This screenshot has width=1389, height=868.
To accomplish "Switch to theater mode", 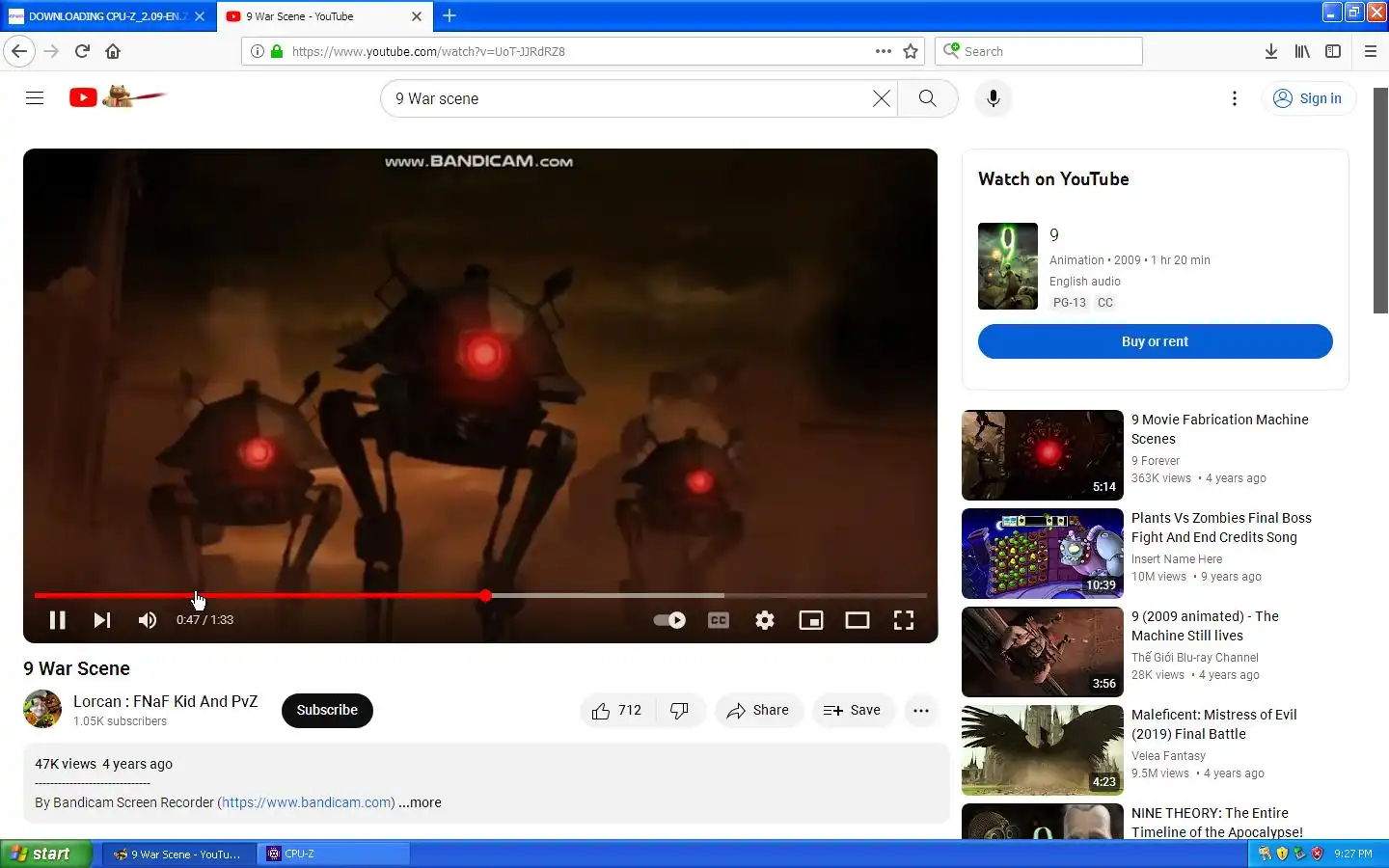I will pos(858,620).
